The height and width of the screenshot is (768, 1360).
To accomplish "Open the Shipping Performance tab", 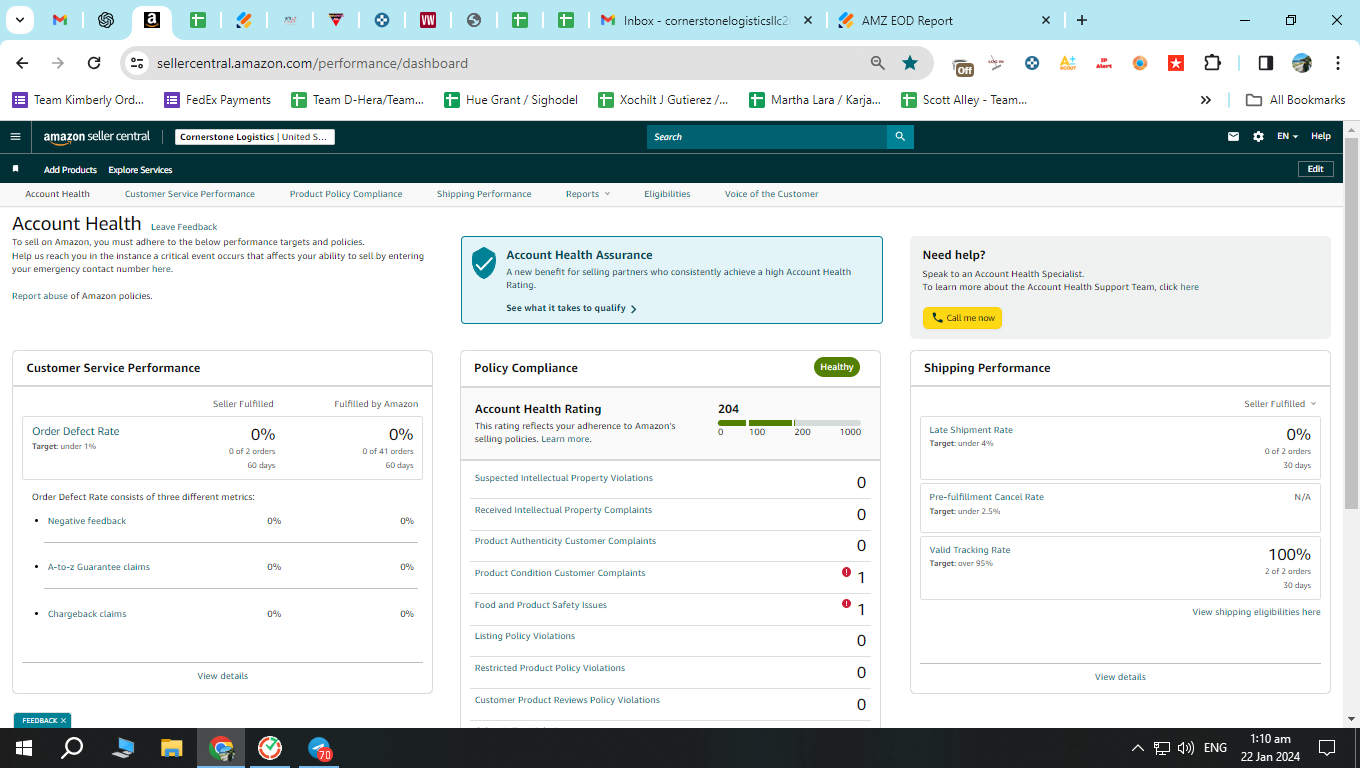I will (484, 194).
